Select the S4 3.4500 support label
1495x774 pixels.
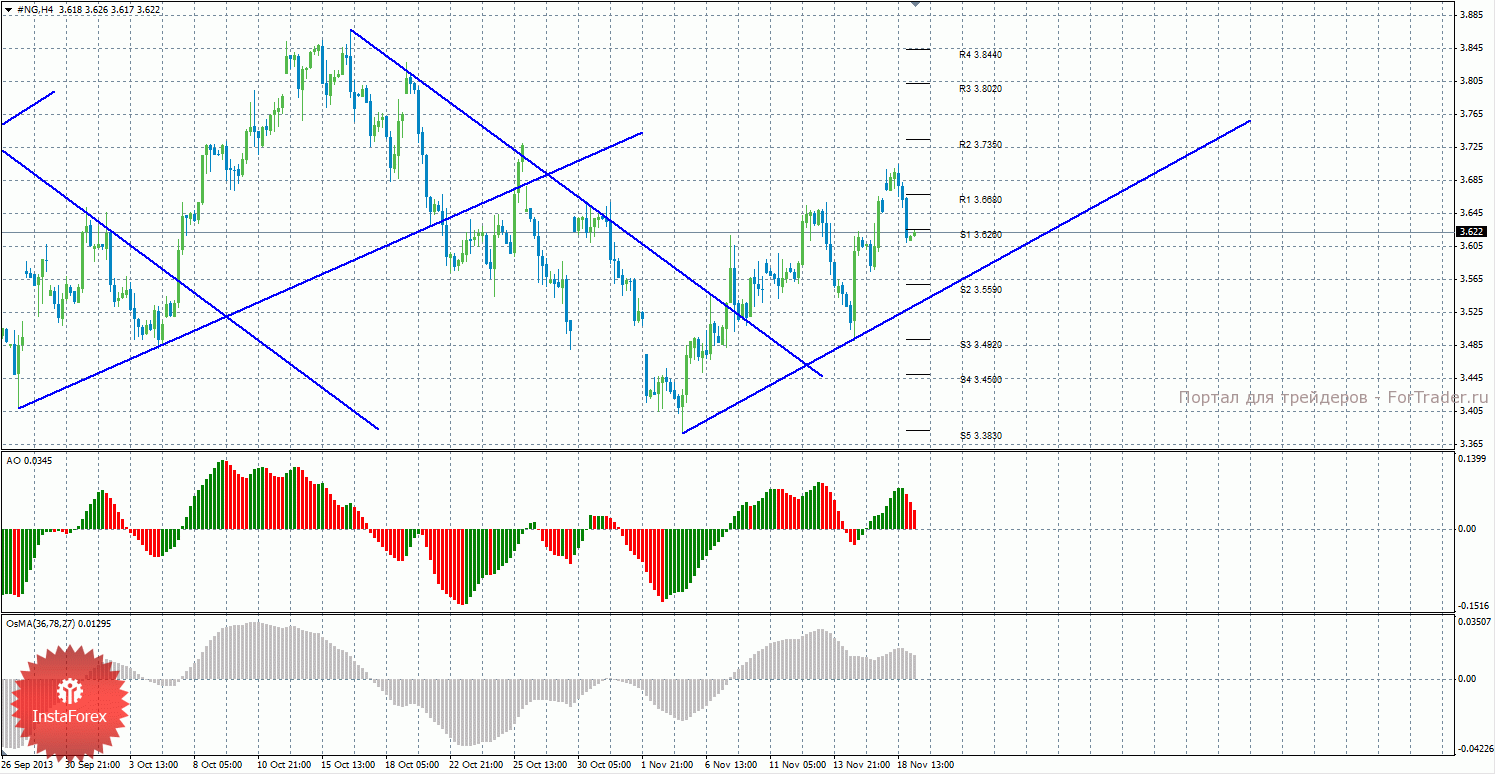click(x=981, y=380)
